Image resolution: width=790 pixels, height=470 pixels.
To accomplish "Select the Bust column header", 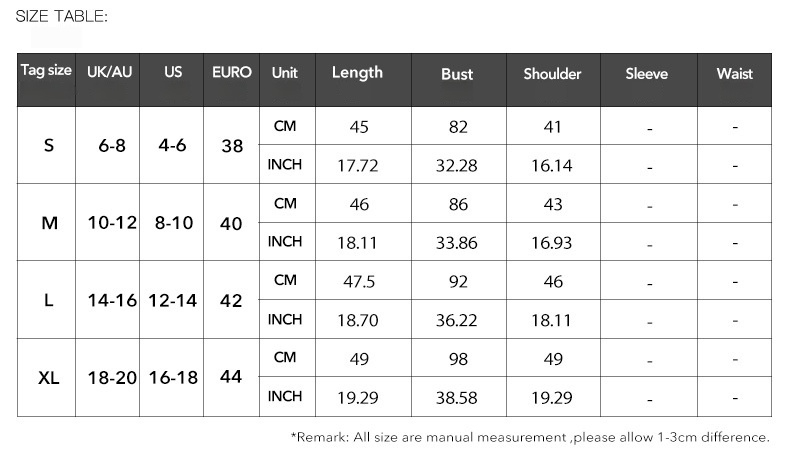I will point(457,74).
